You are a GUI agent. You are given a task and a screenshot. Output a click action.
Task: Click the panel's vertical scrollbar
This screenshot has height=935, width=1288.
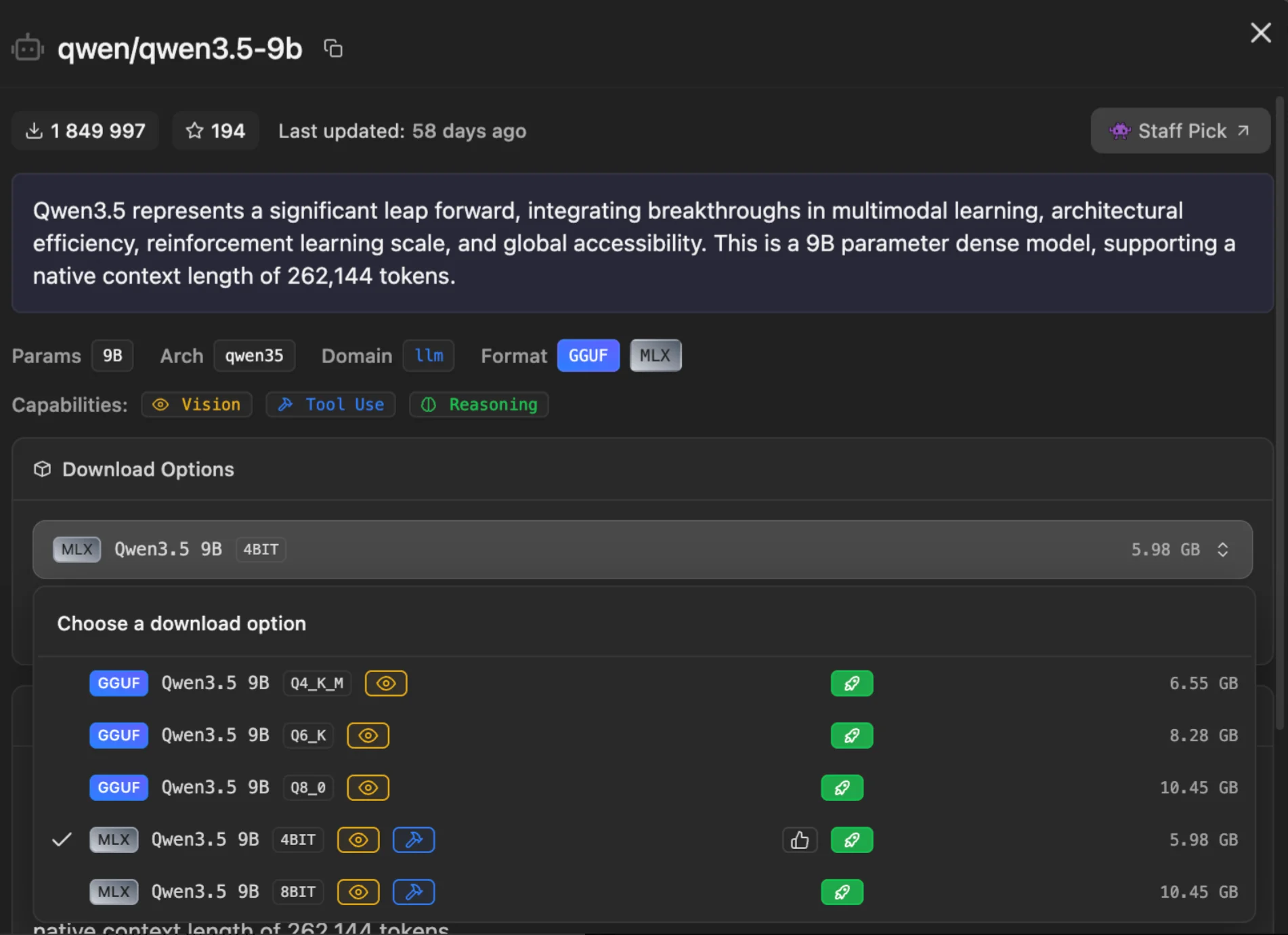click(x=1279, y=413)
